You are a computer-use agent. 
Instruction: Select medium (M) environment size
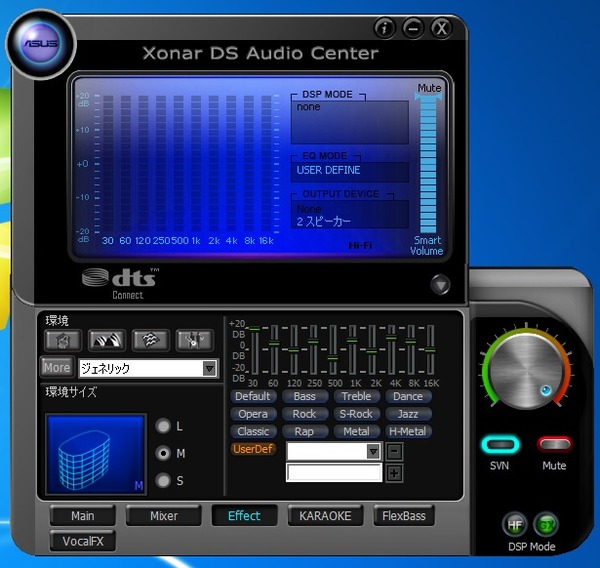[163, 453]
